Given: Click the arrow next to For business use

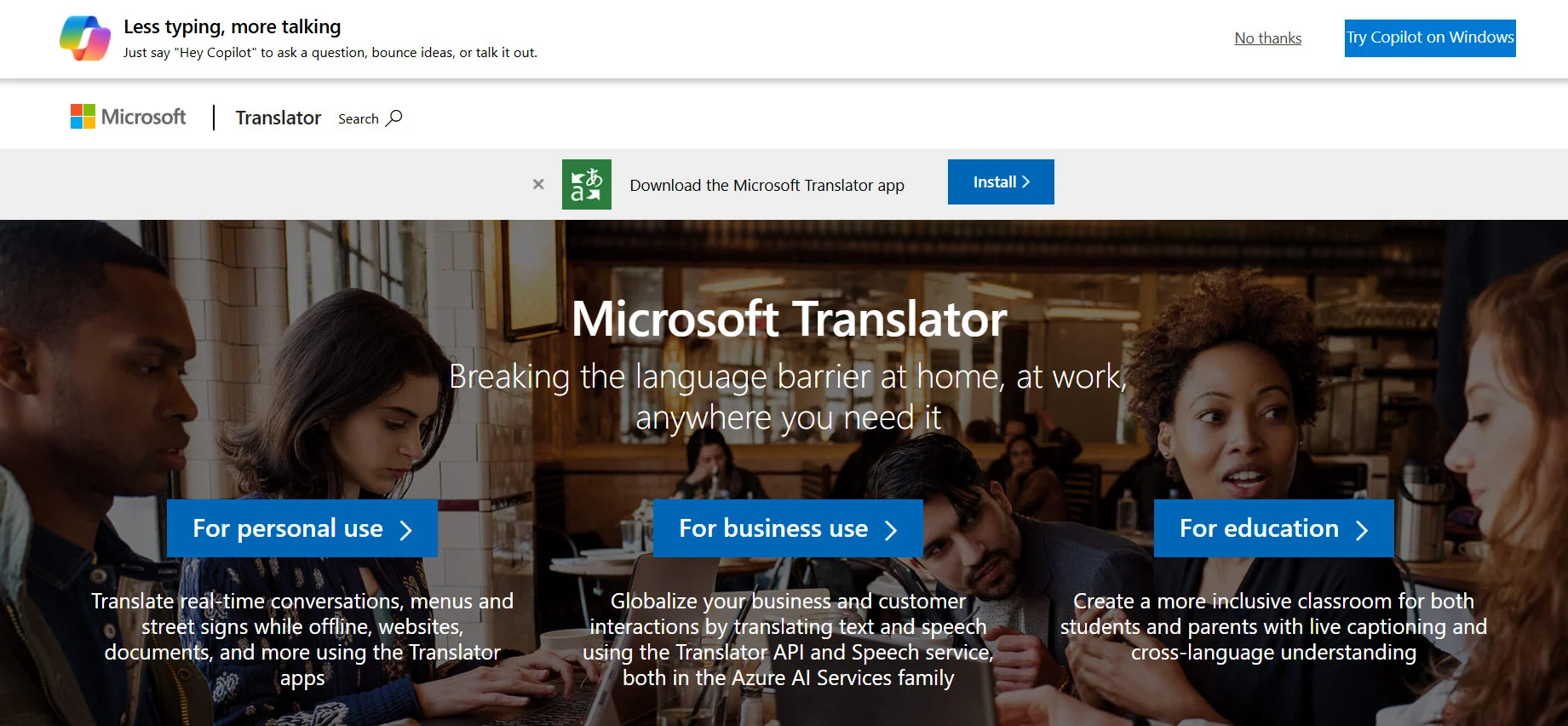Looking at the screenshot, I should click(891, 530).
